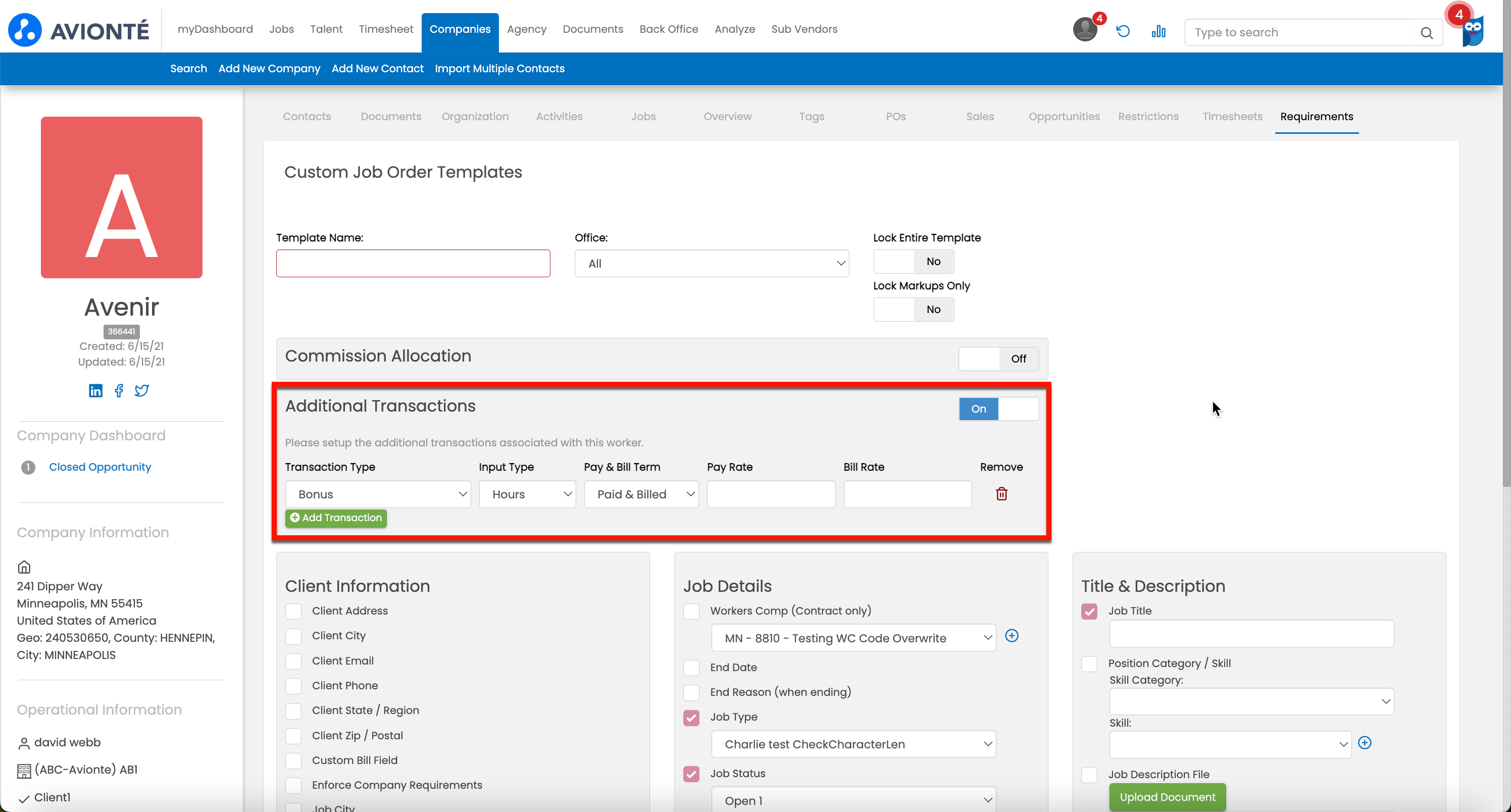Click the refresh history icon
This screenshot has height=812, width=1511.
(1123, 31)
